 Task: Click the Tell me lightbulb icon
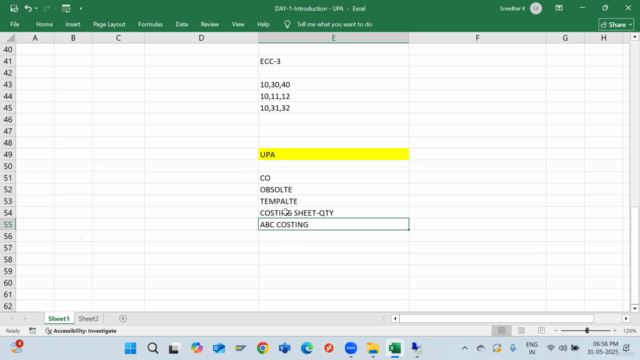(287, 24)
